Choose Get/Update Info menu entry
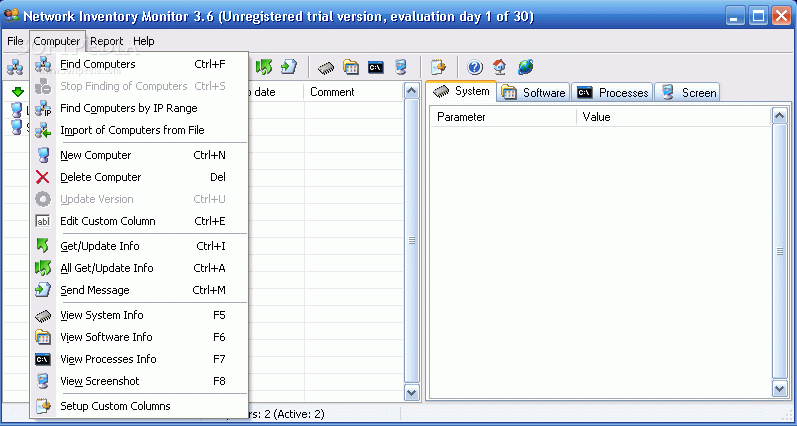Image resolution: width=797 pixels, height=426 pixels. (139, 246)
